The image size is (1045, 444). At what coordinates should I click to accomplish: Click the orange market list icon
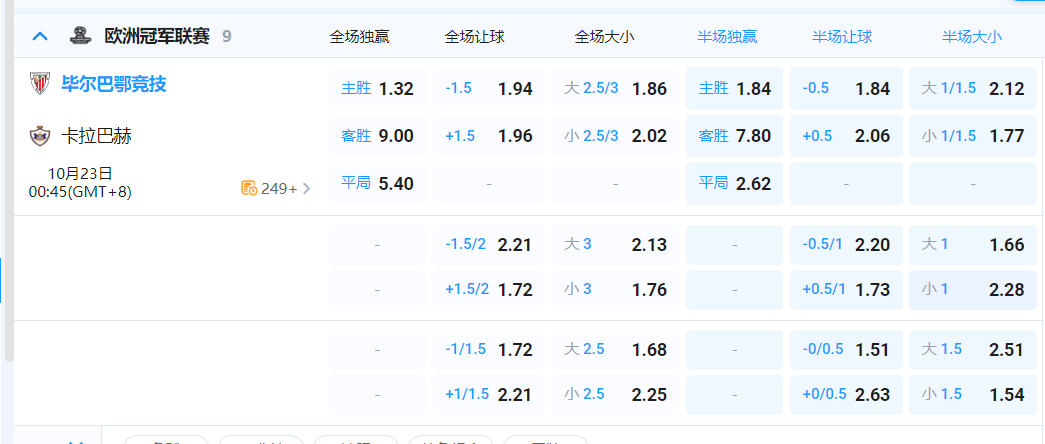click(249, 188)
